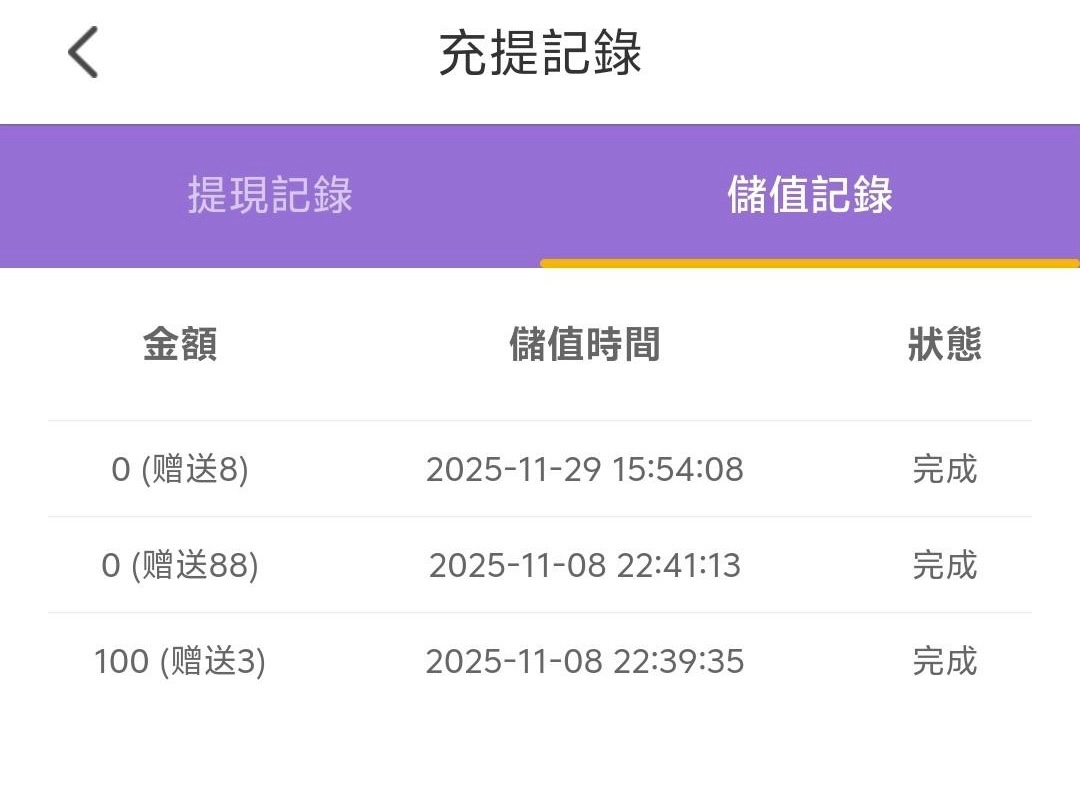Click 完成 status of the 22:39:35 record
Screen dimensions: 1080x804
point(944,662)
